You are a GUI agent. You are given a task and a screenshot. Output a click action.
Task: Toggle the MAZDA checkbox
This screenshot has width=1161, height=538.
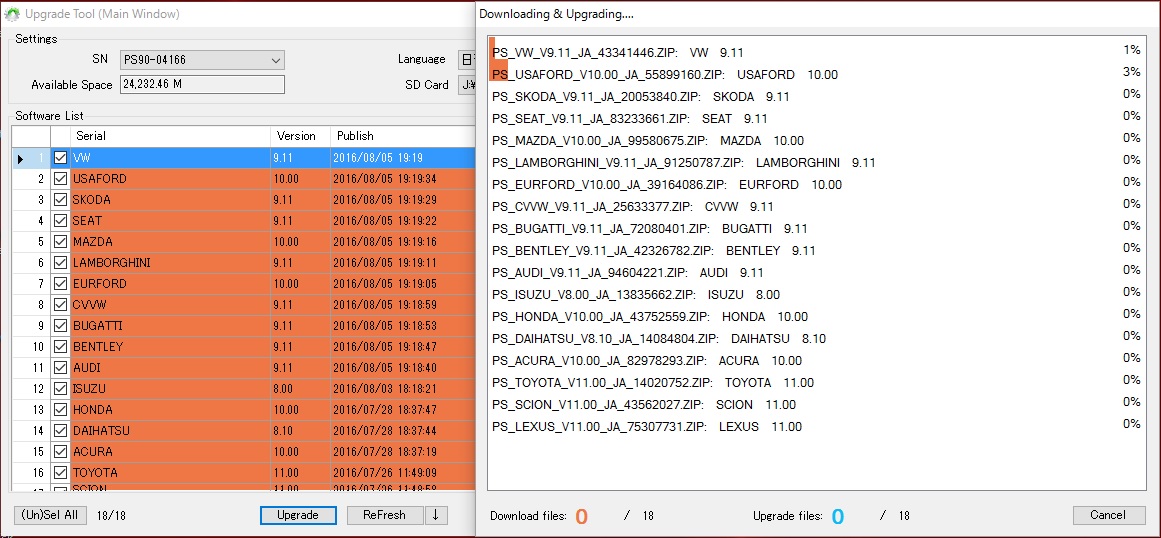point(60,241)
